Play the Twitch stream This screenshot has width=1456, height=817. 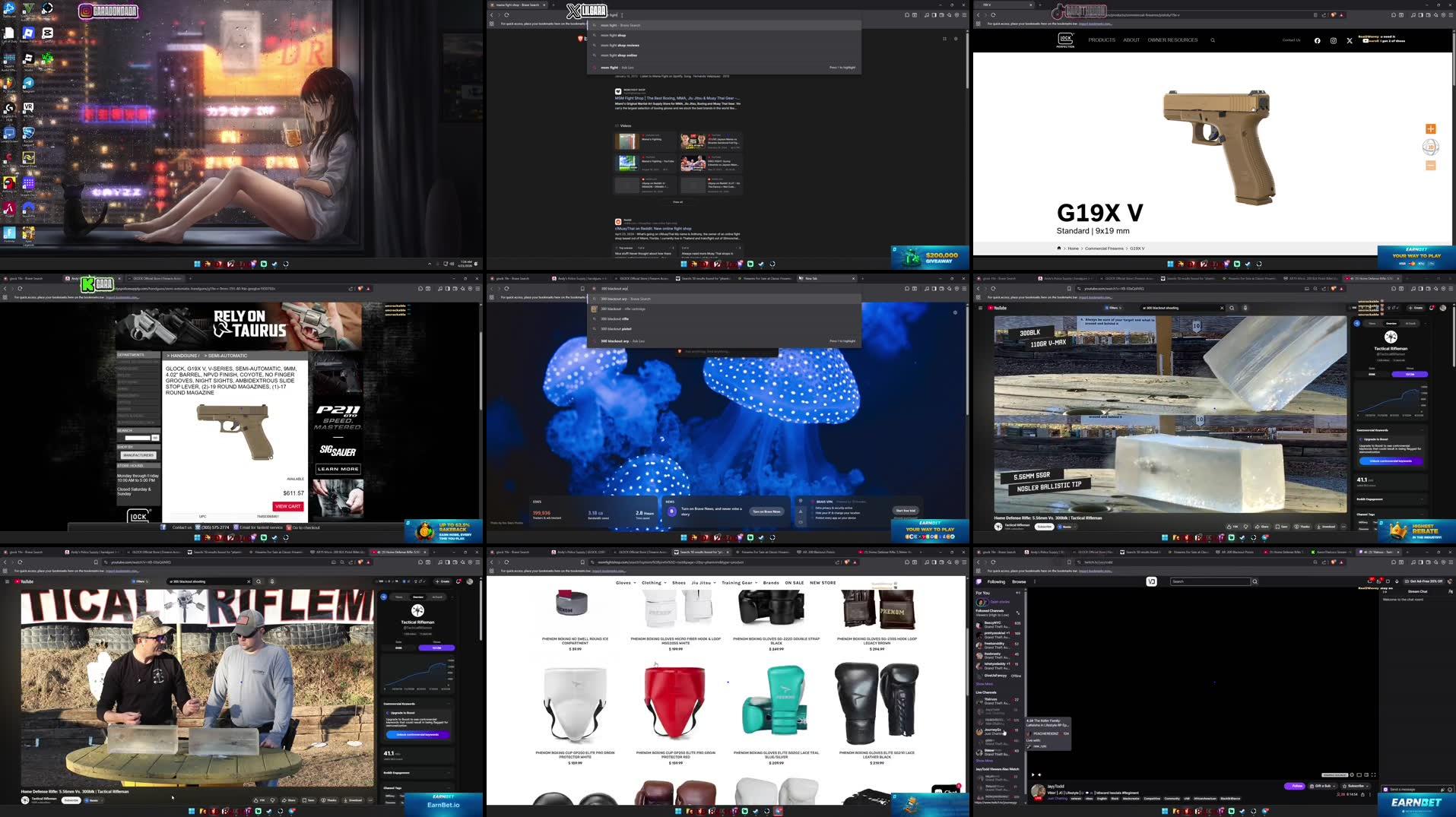pos(1033,774)
